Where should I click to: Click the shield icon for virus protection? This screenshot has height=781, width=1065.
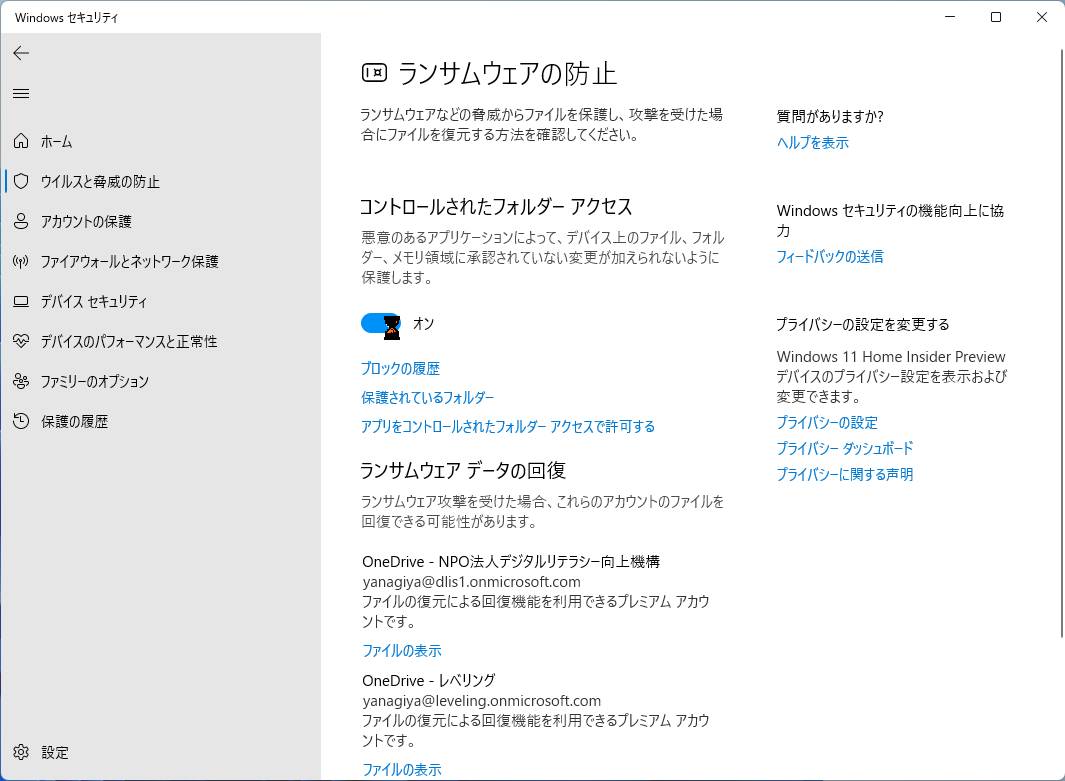(21, 181)
